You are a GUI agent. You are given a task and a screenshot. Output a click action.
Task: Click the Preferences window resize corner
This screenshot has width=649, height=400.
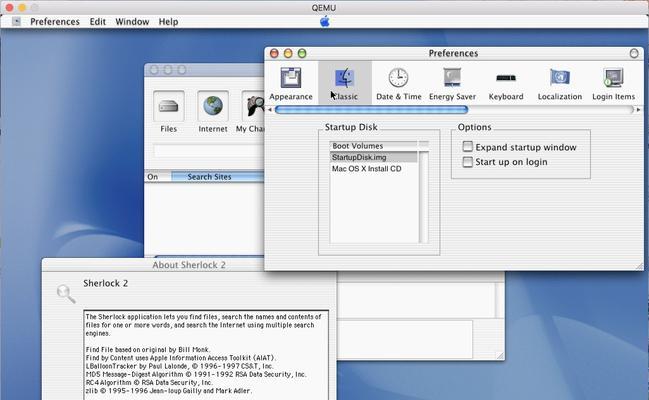(639, 266)
